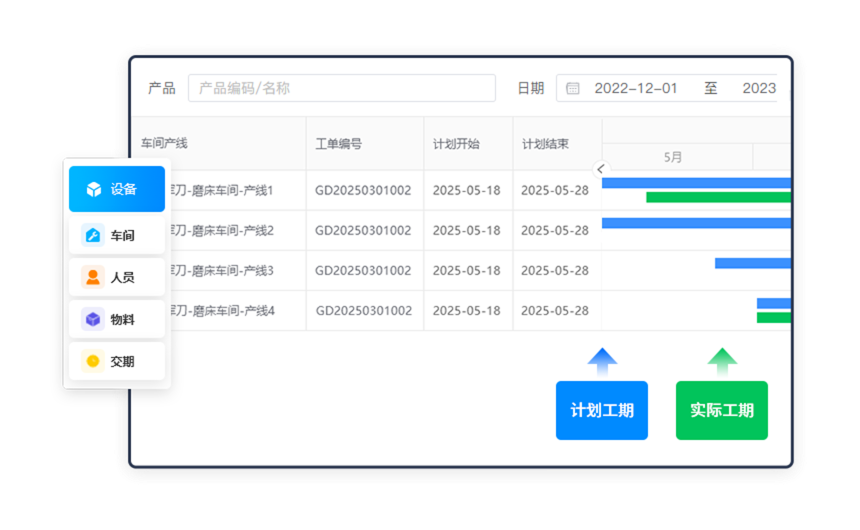
Task: Click the blue planned bar in 产线3 row
Action: [x=753, y=263]
